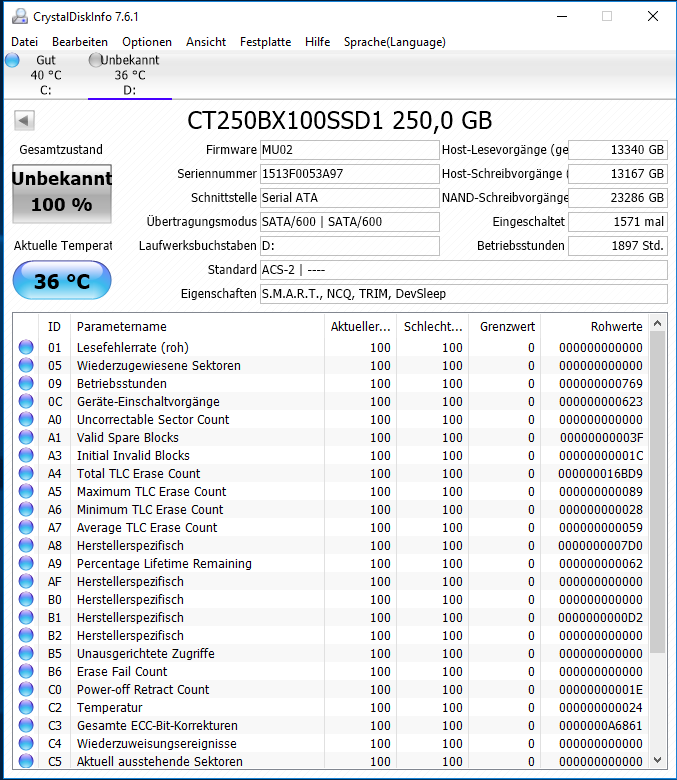Screen dimensions: 677x780
Task: Click the status orb for Maximum TLC Erase Count
Action: click(26, 491)
